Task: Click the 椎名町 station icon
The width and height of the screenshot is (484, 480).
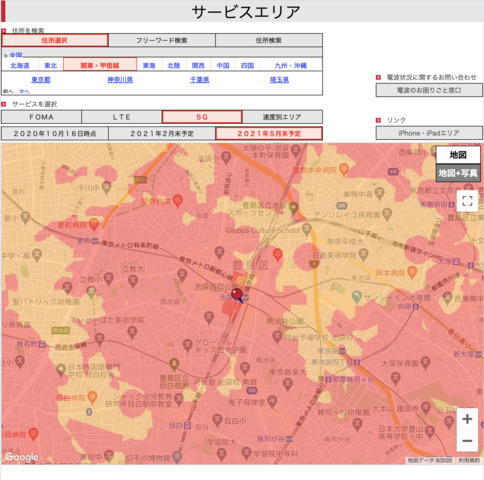Action: [42, 344]
